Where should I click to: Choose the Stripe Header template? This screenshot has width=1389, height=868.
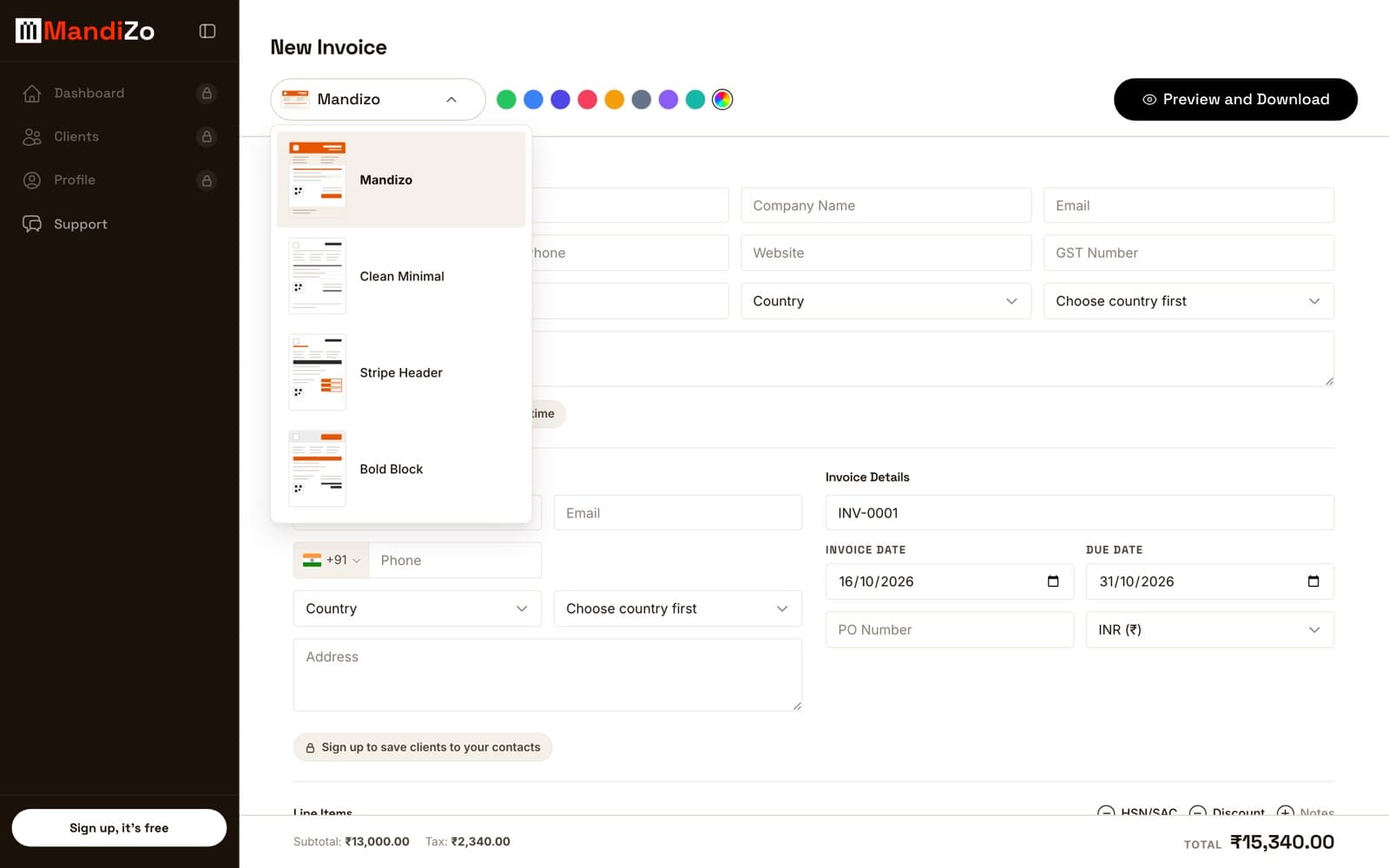(401, 372)
